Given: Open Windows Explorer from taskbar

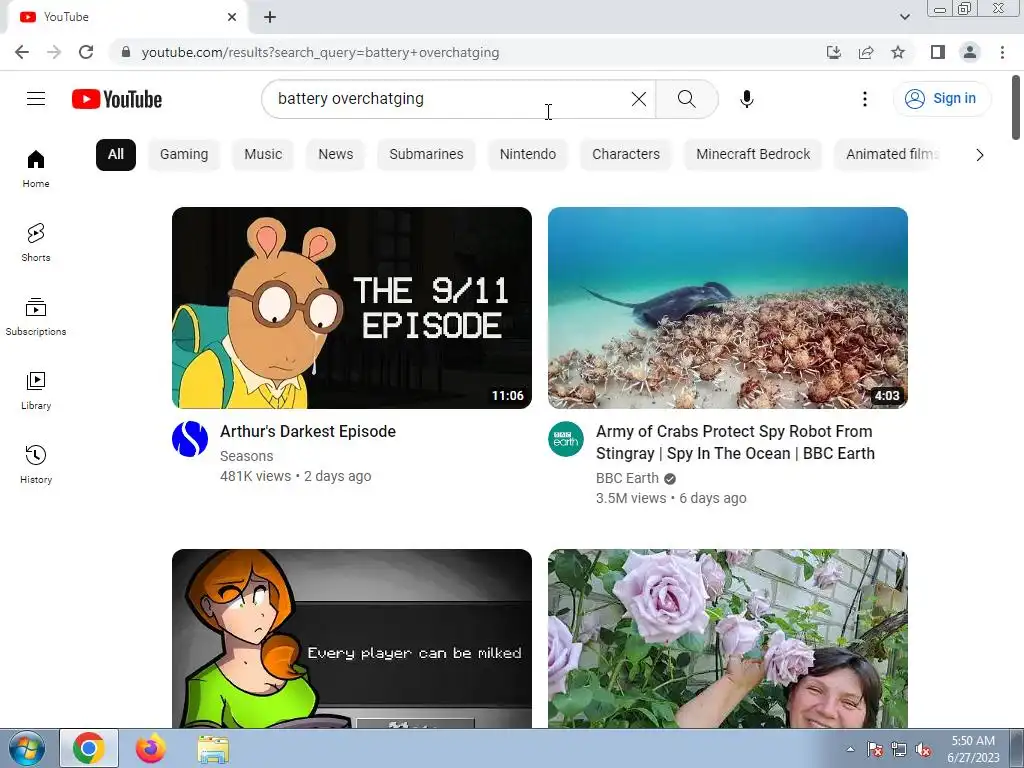Looking at the screenshot, I should (213, 748).
